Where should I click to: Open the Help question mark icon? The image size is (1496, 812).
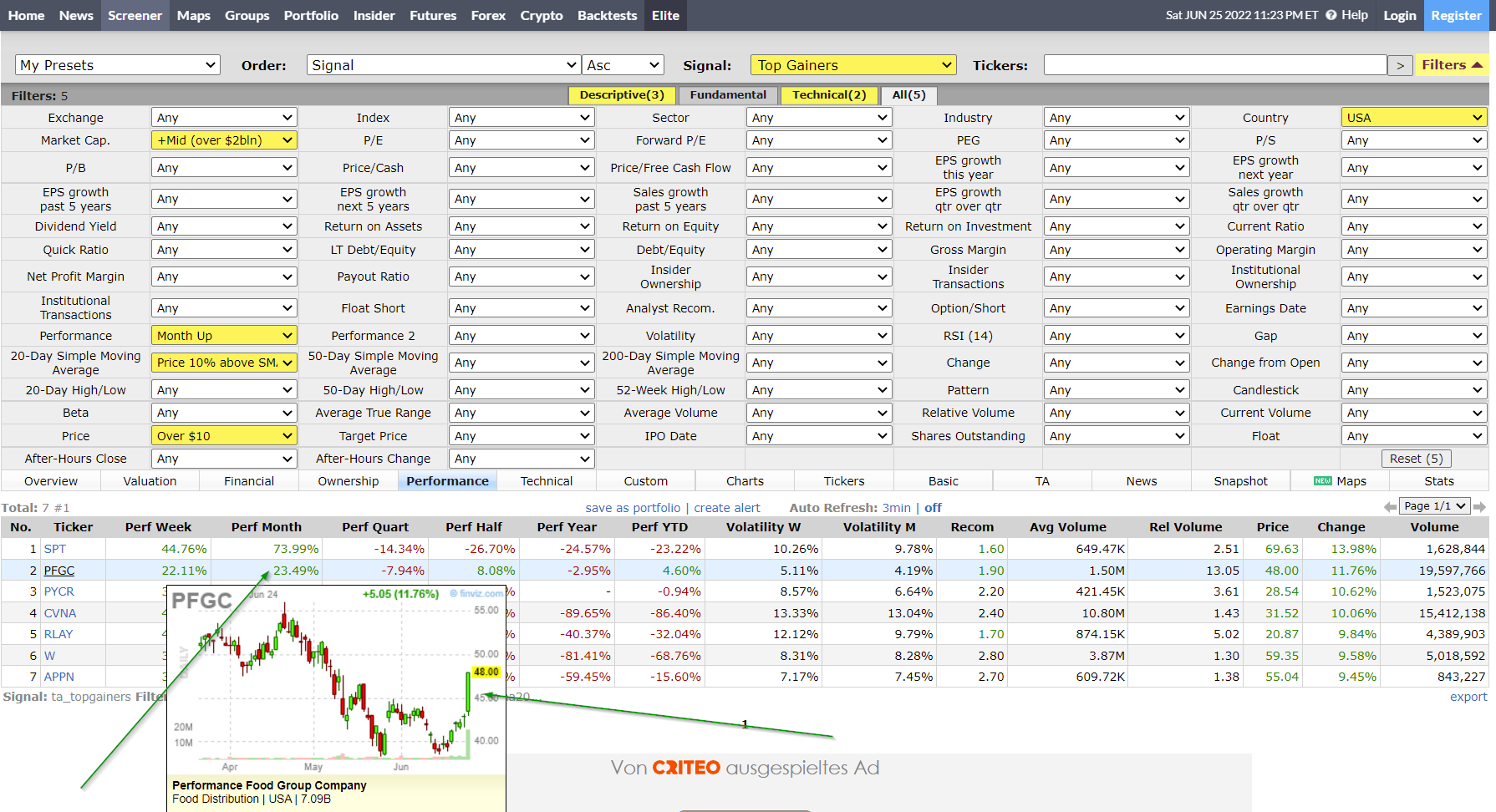(x=1331, y=15)
